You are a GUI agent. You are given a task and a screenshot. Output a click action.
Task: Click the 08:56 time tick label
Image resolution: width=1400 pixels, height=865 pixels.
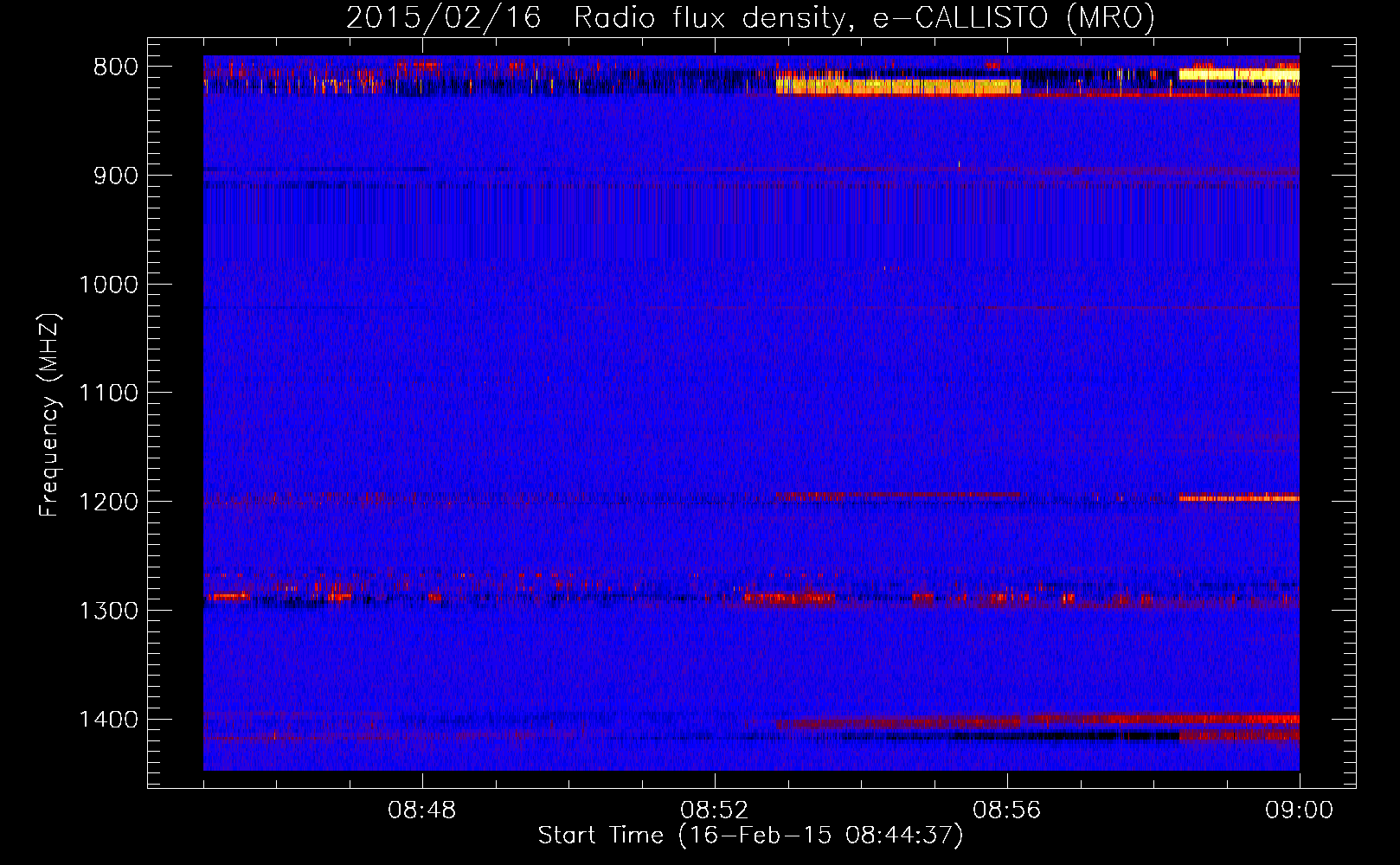pos(1007,811)
